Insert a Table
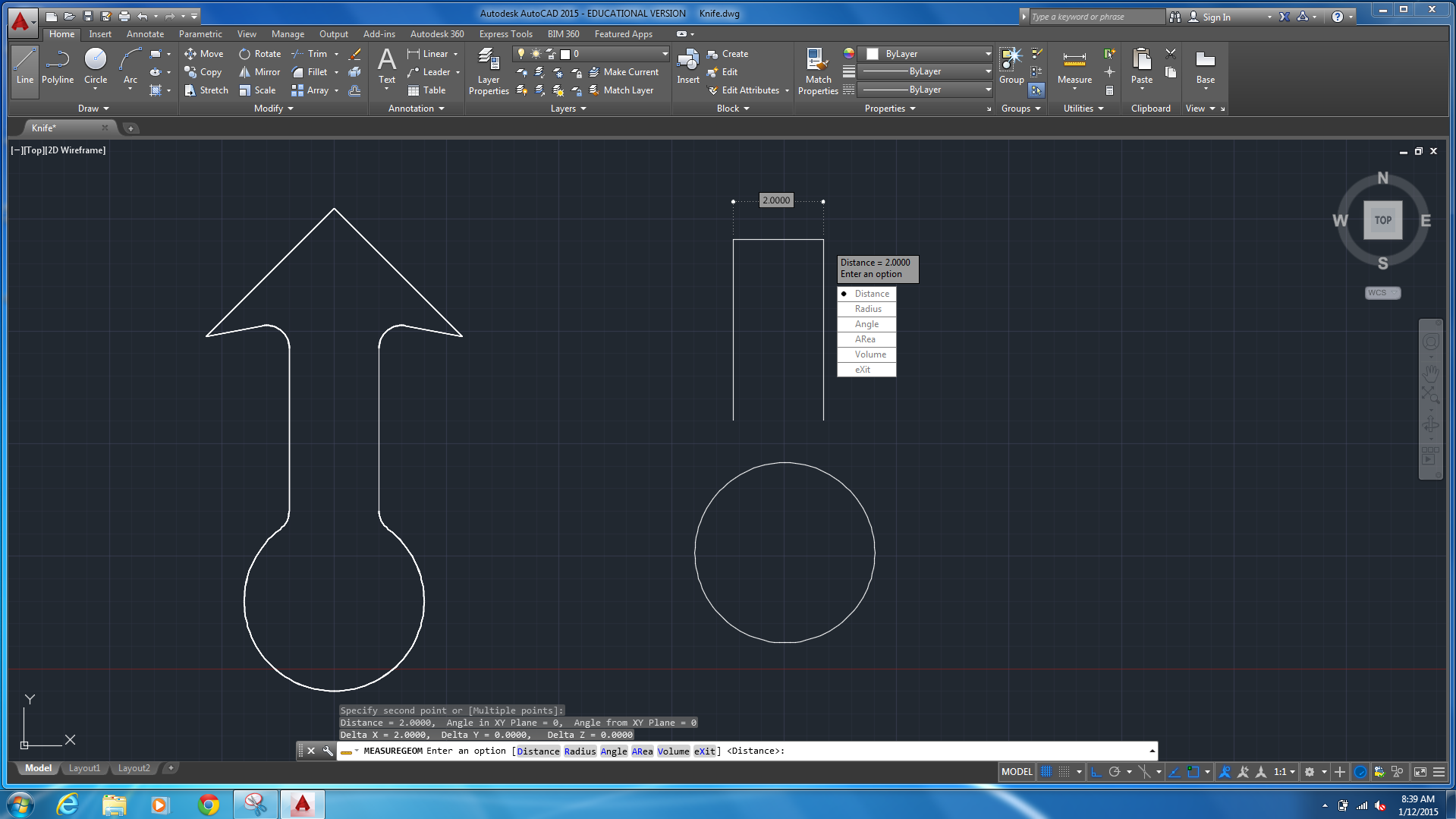The image size is (1456, 819). [x=426, y=90]
